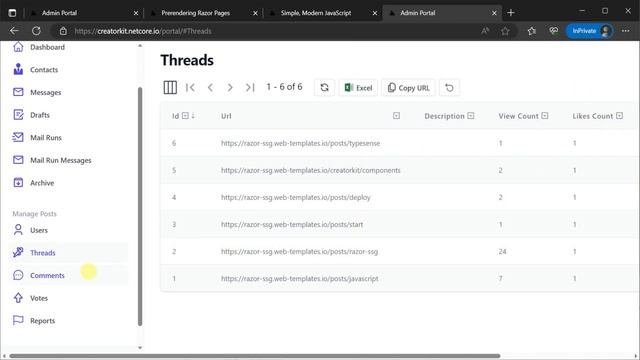Open Description column filter menu

[471, 116]
